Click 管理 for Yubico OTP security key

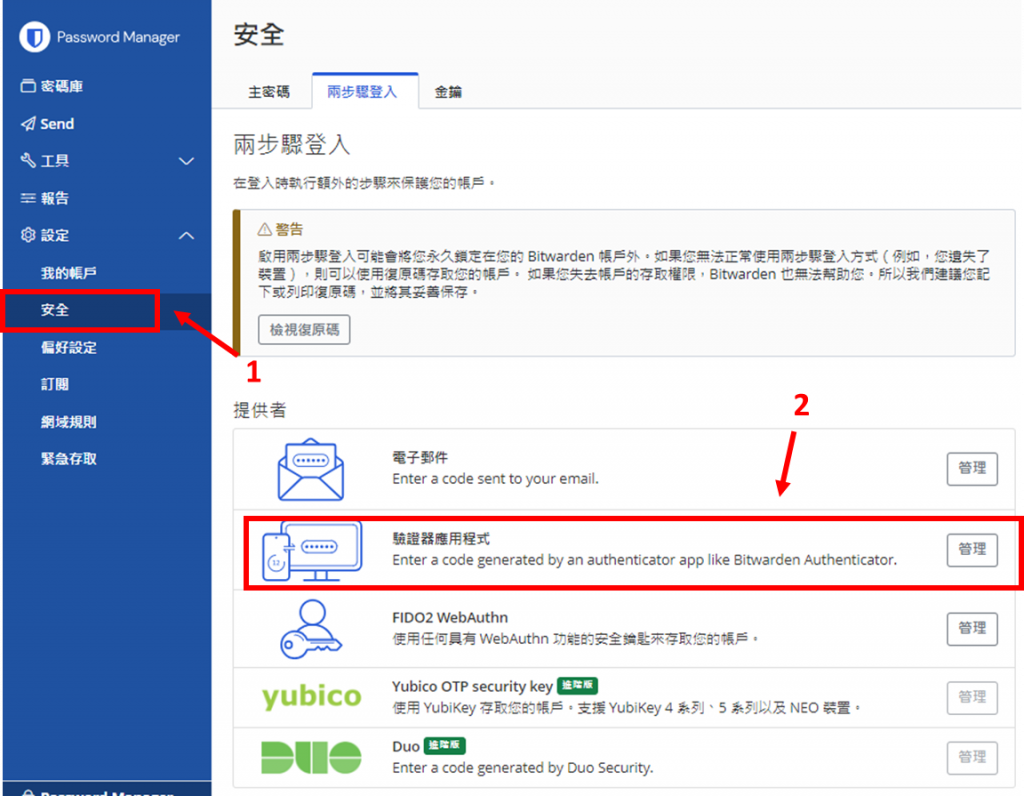coord(972,698)
